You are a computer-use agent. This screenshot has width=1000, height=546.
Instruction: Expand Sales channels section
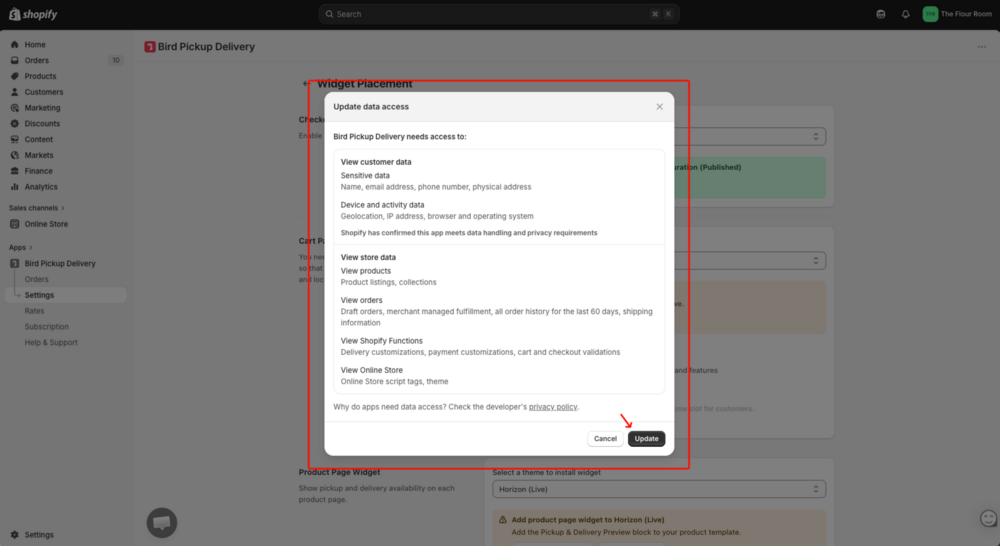click(x=36, y=208)
